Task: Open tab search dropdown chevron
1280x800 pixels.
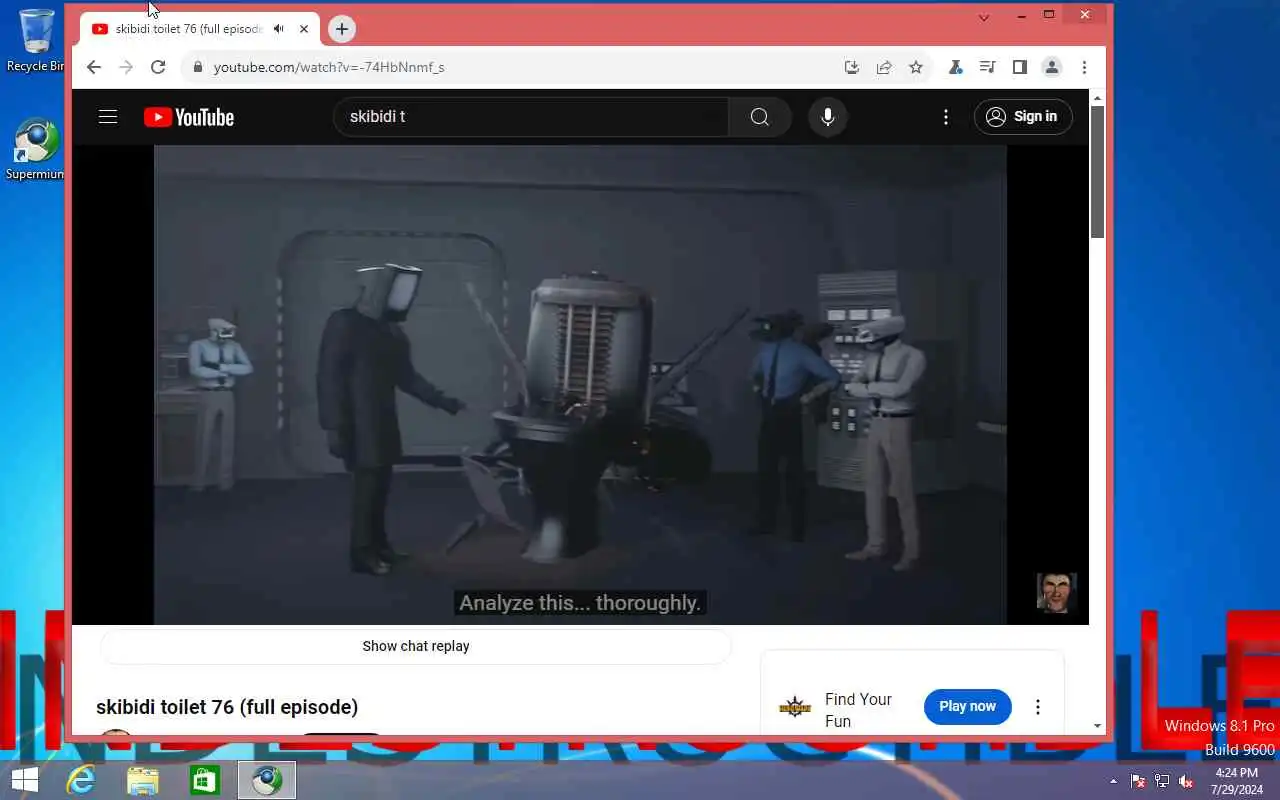Action: click(984, 17)
